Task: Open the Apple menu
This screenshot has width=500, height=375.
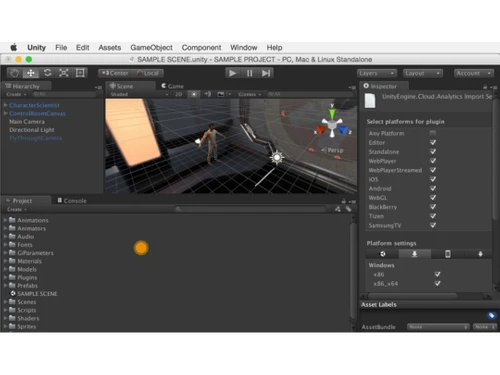Action: point(14,48)
